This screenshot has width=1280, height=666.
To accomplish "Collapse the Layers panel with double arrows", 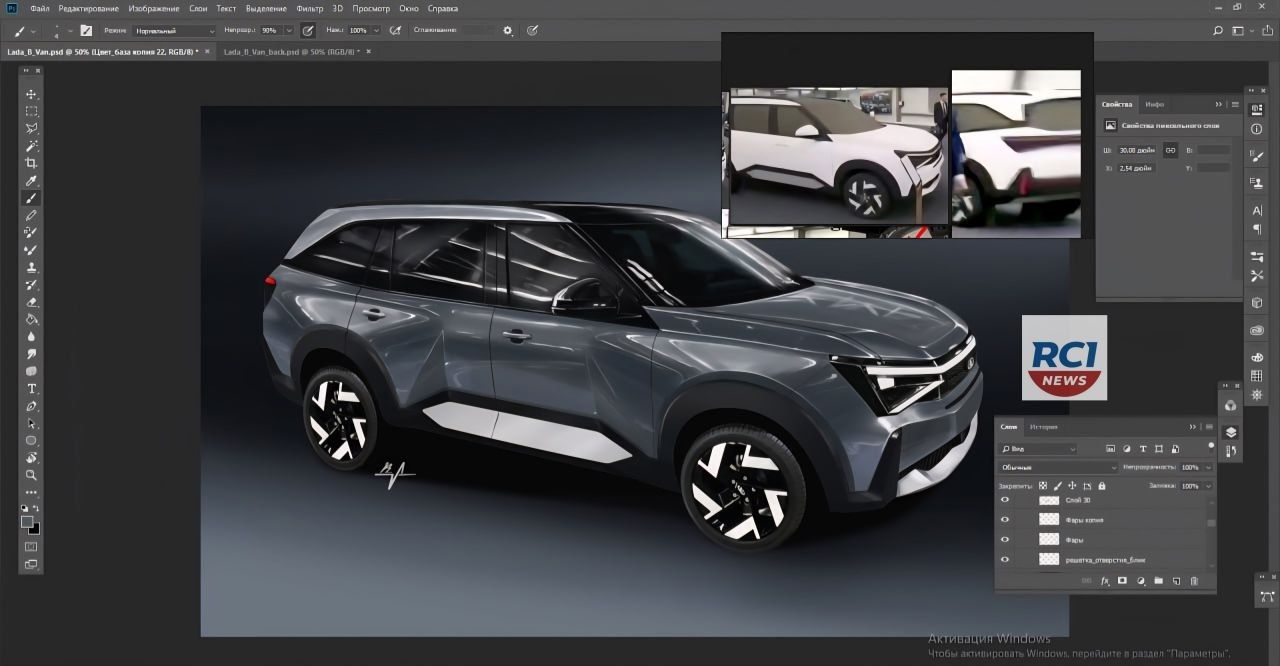I will (1192, 427).
